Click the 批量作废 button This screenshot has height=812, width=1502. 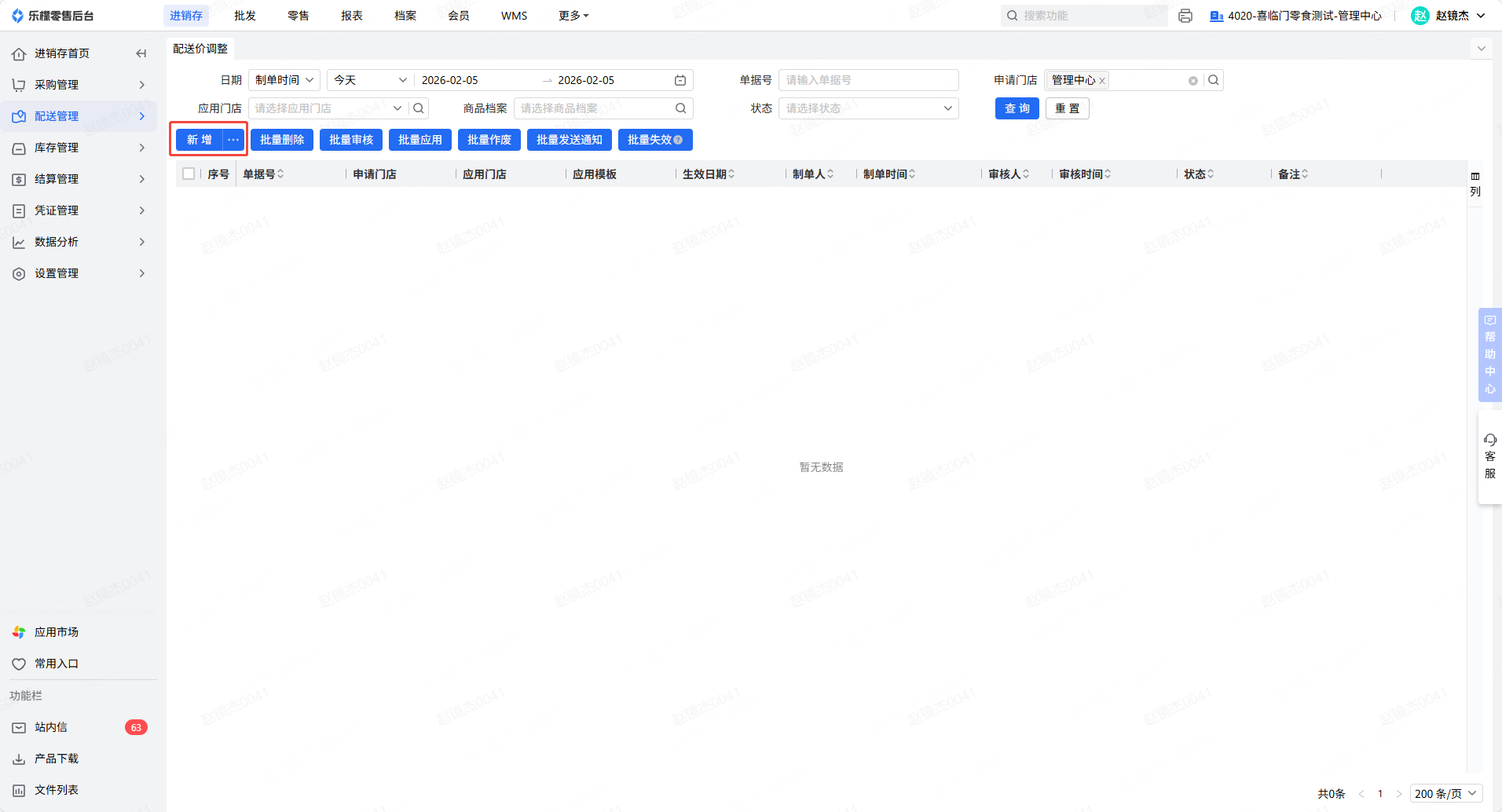click(489, 140)
